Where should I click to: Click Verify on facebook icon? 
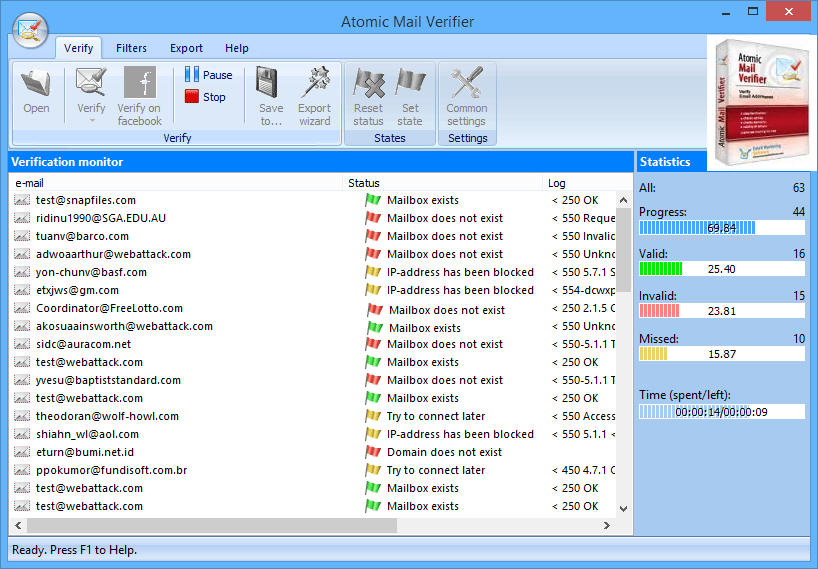[139, 82]
